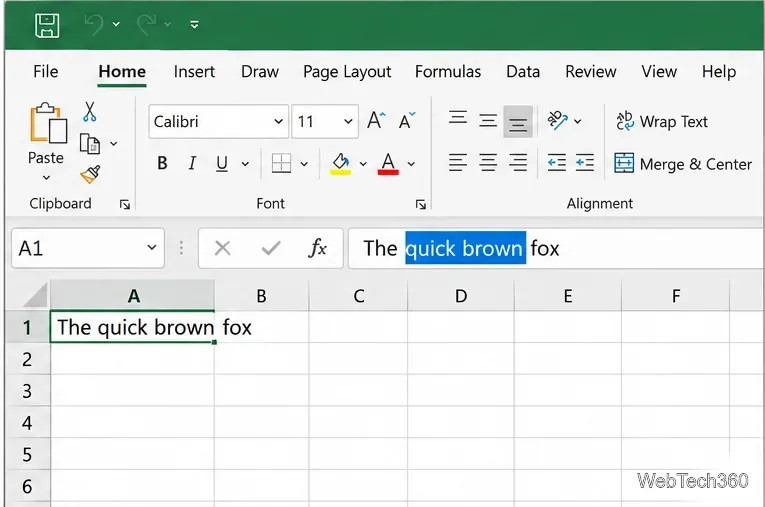Viewport: 765px width, 507px height.
Task: Select Top Align icon
Action: click(x=458, y=120)
